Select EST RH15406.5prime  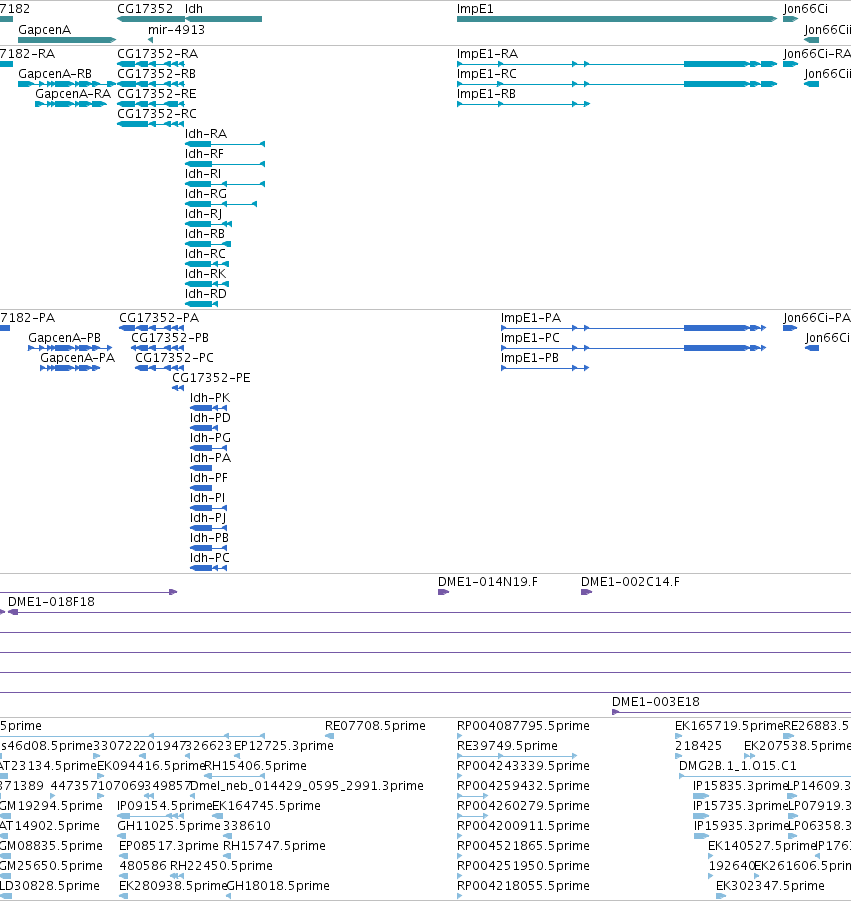(x=256, y=766)
